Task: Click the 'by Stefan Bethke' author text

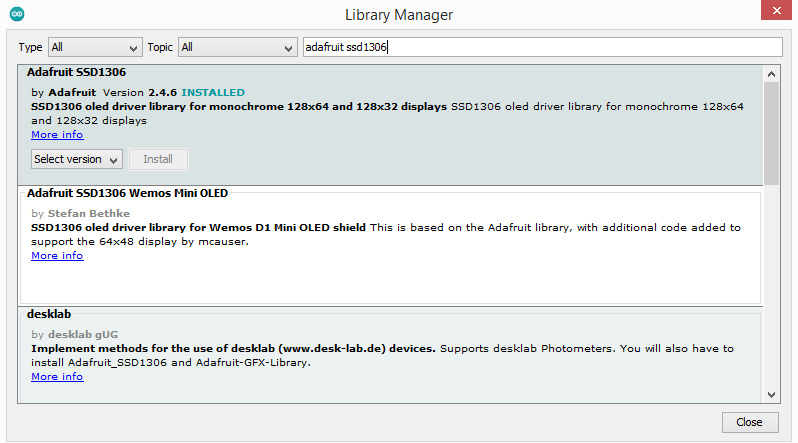Action: click(x=80, y=214)
